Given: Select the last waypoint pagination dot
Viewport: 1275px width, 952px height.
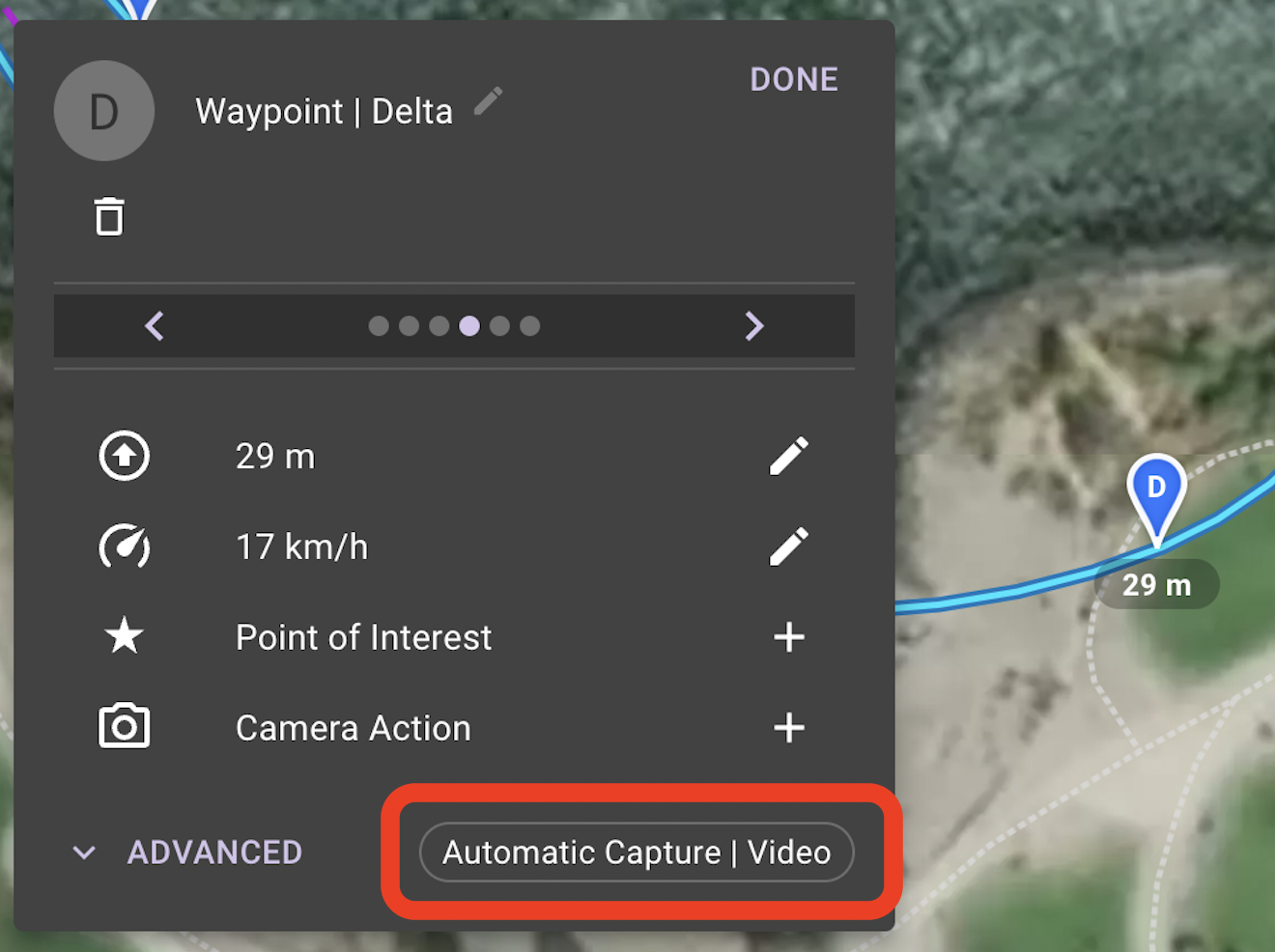Looking at the screenshot, I should [530, 326].
